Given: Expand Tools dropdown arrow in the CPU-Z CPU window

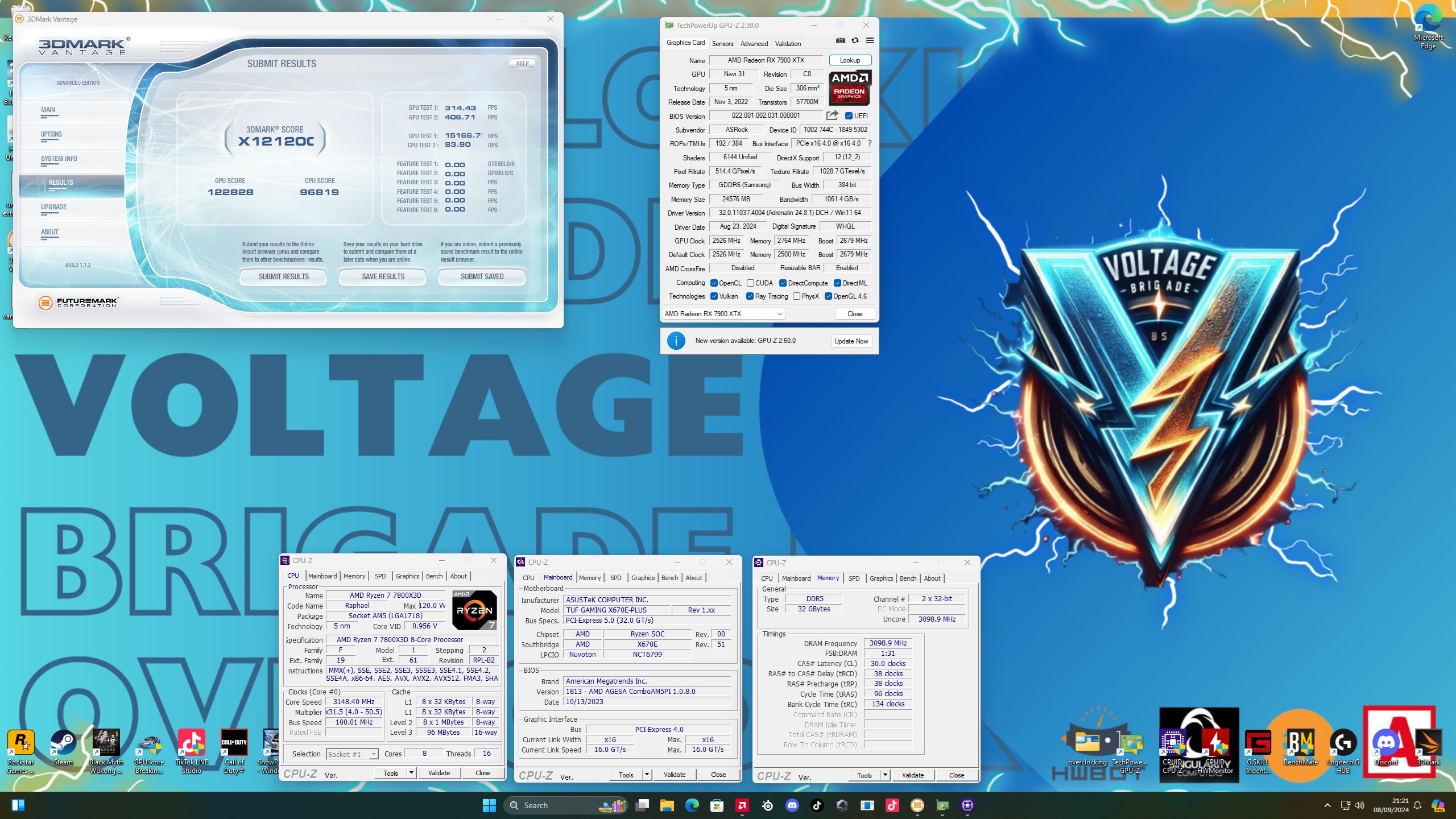Looking at the screenshot, I should [x=412, y=773].
